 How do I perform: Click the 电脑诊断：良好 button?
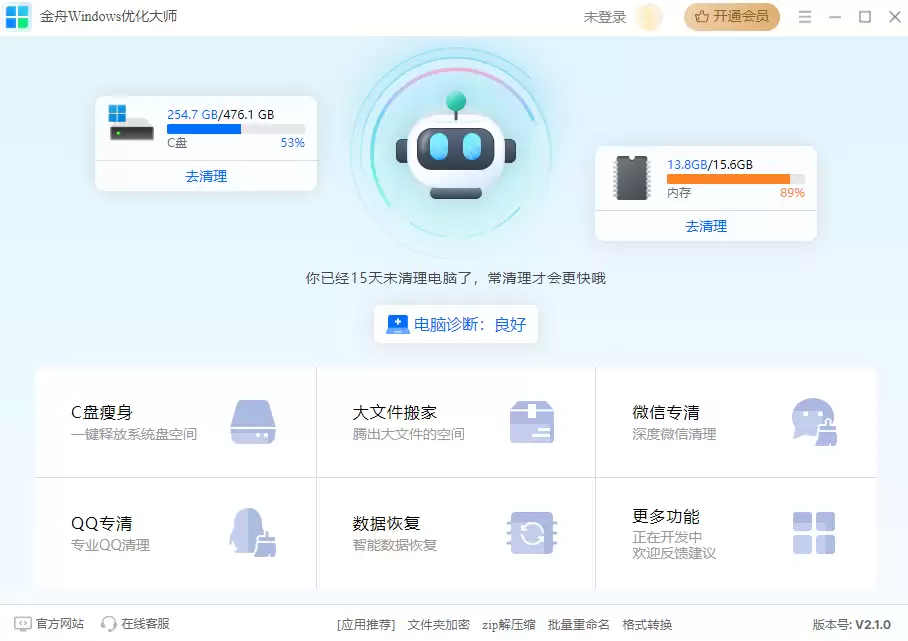tap(456, 324)
